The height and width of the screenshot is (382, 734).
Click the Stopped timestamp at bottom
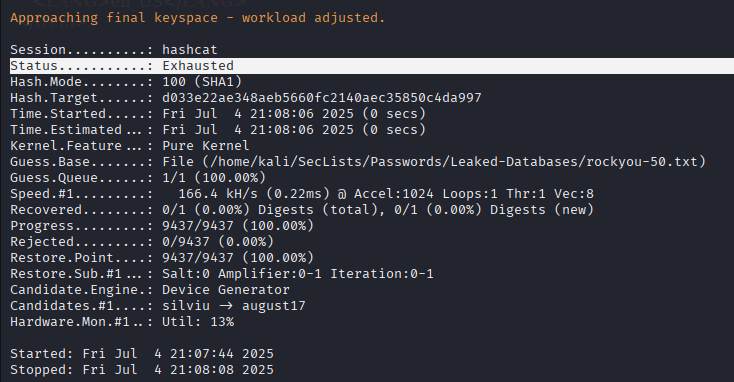[x=142, y=370]
